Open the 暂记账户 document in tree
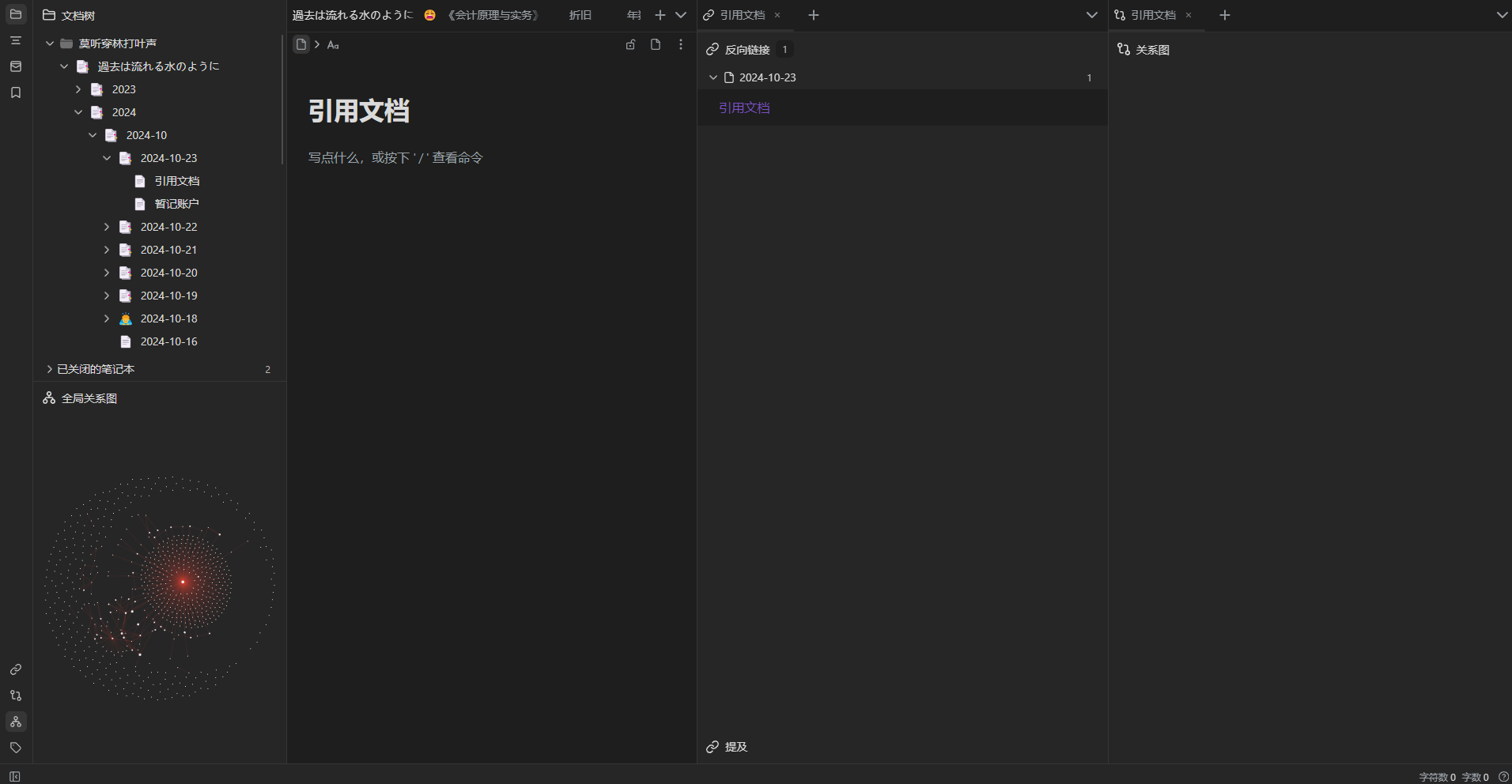The width and height of the screenshot is (1512, 784). (176, 204)
